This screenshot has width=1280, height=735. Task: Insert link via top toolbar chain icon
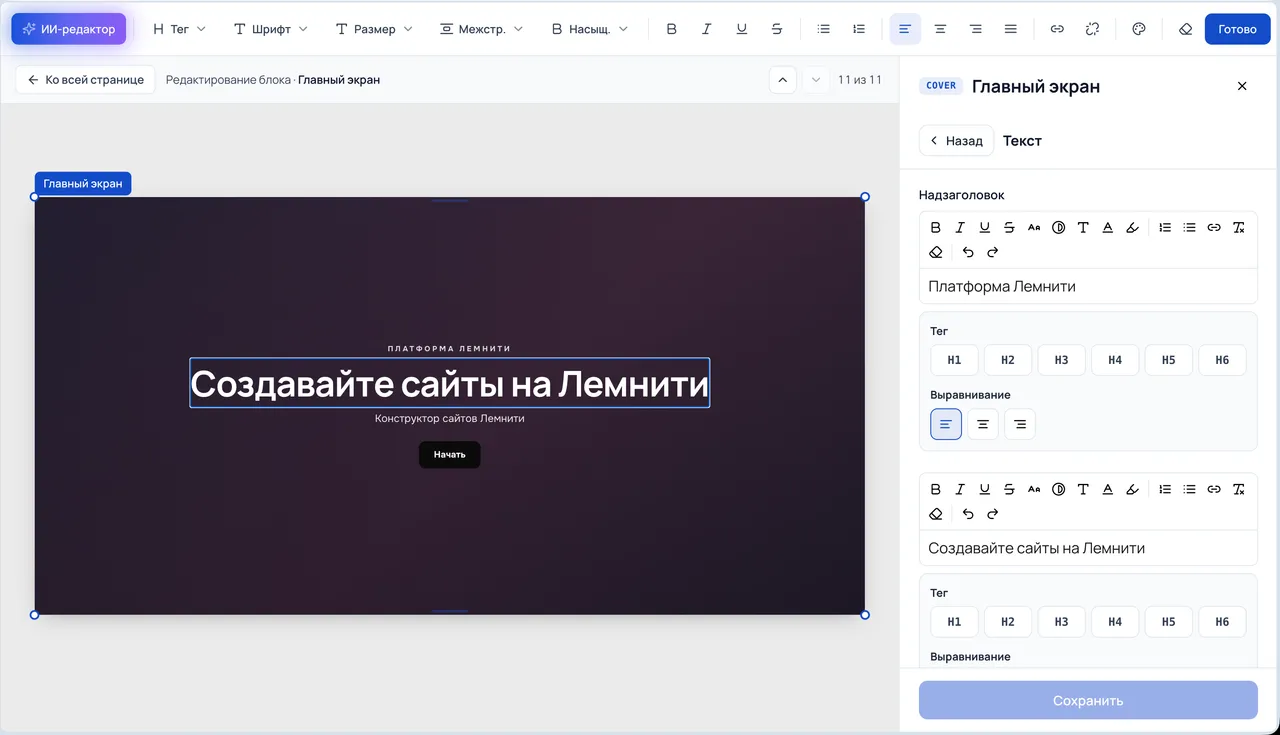pos(1057,29)
